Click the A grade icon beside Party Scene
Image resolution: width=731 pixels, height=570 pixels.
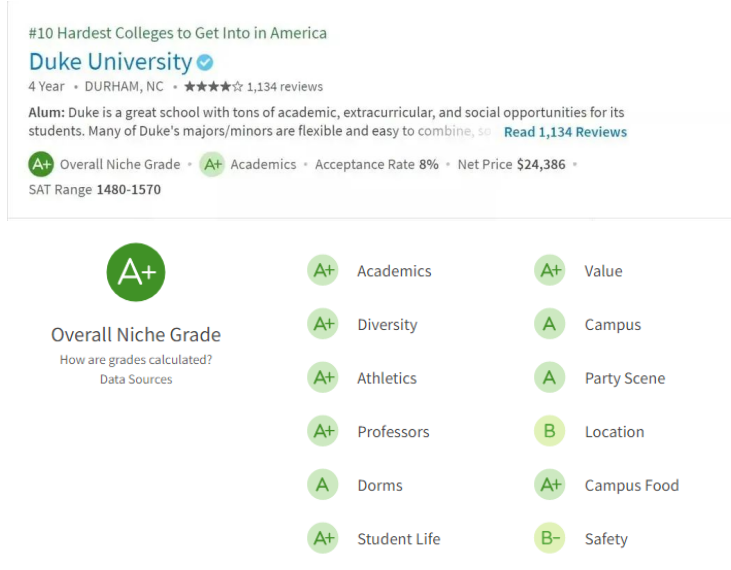549,378
